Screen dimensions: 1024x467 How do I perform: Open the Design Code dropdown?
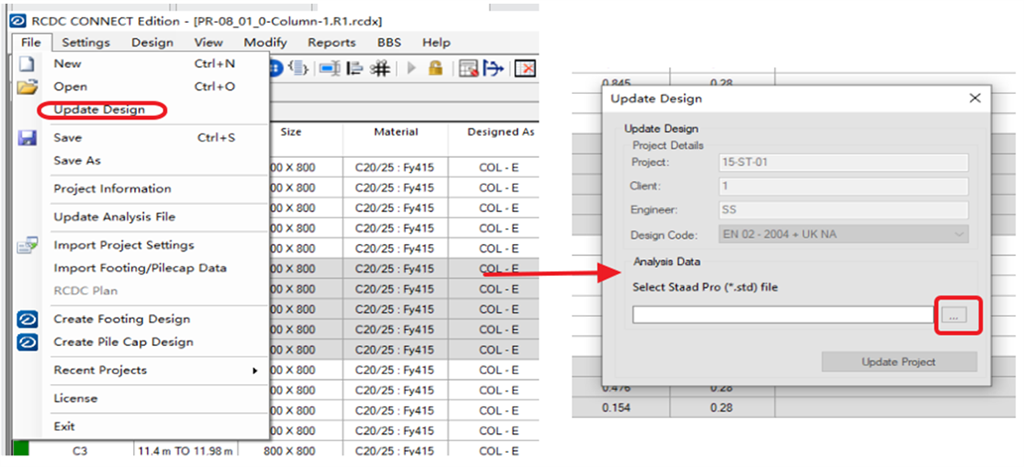click(x=844, y=234)
